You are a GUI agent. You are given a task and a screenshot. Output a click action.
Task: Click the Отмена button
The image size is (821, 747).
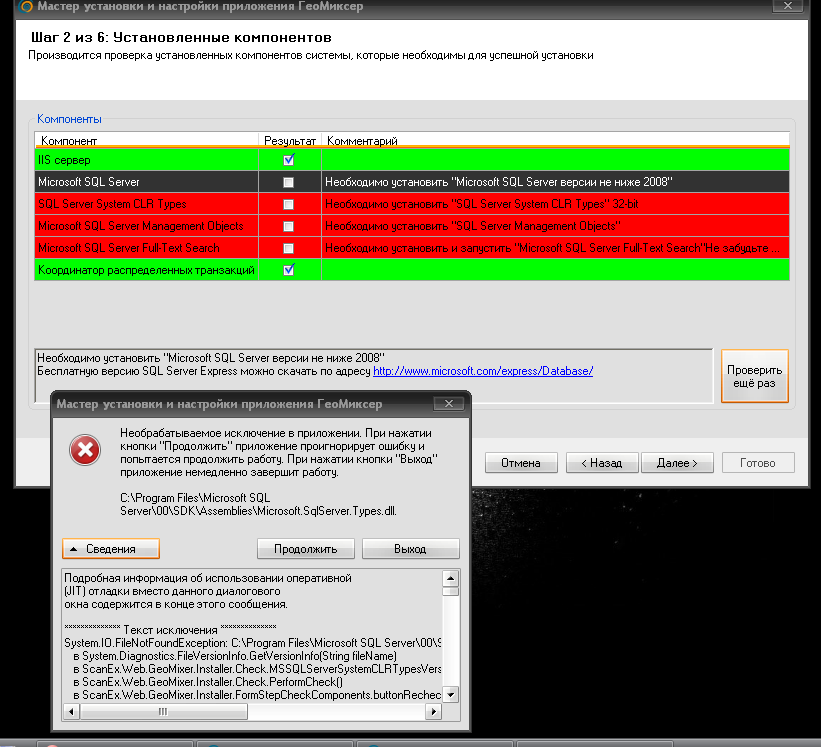pos(521,463)
